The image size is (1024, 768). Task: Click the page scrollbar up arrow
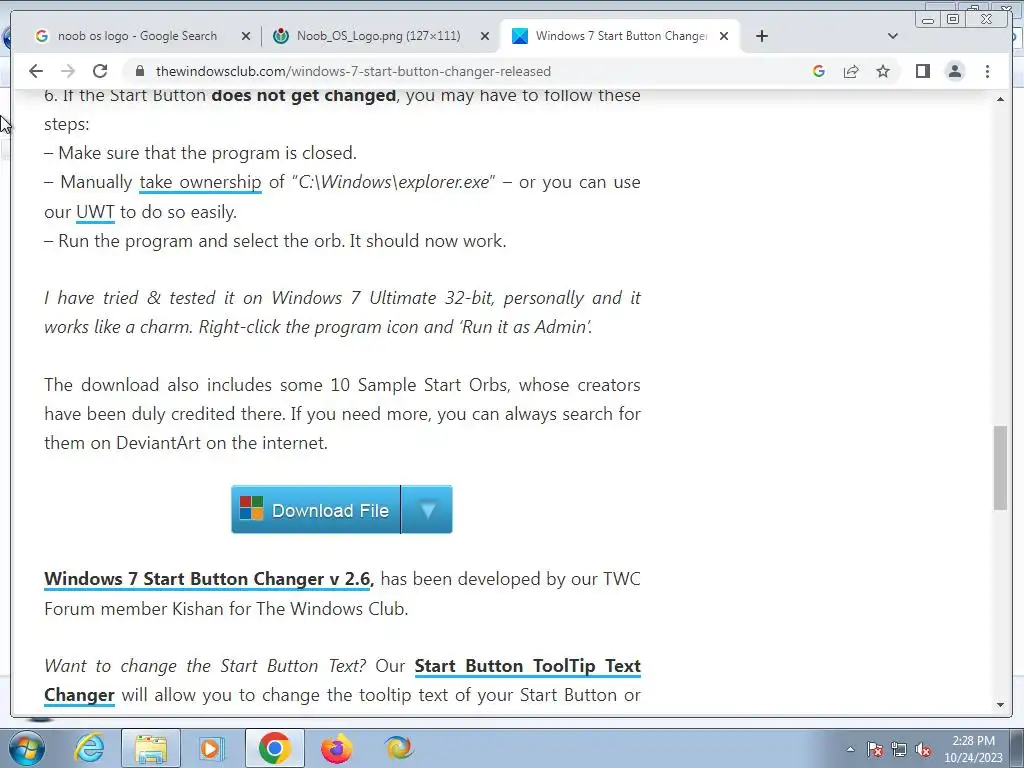pos(1000,99)
